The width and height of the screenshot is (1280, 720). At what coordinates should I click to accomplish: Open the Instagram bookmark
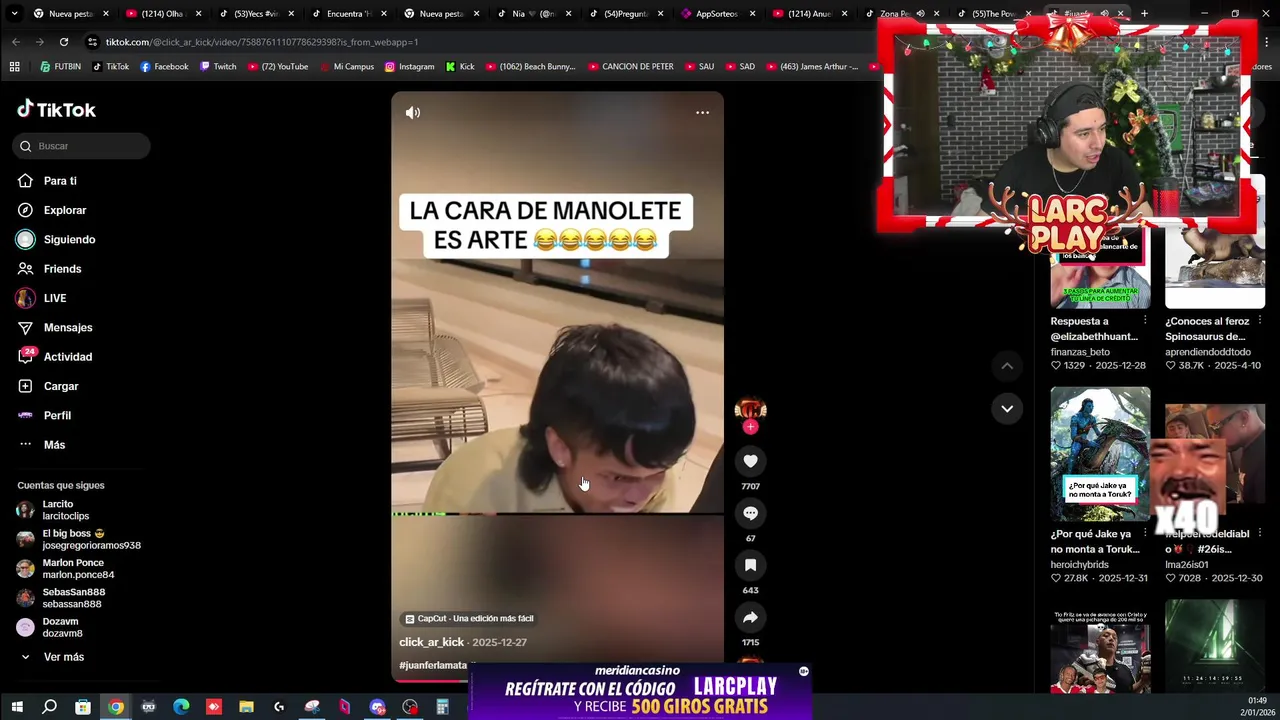point(409,67)
